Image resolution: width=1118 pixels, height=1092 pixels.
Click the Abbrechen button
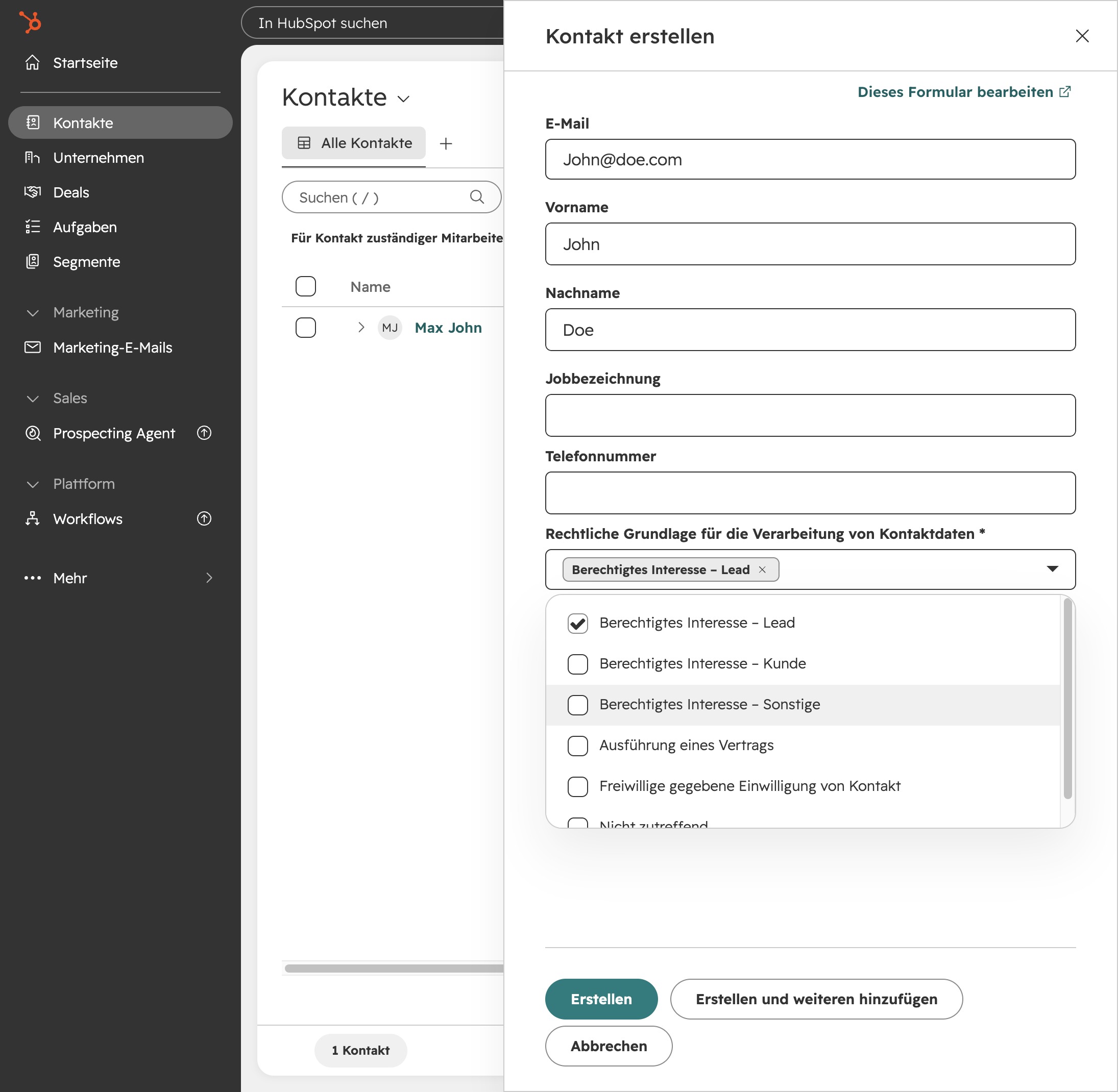(609, 1046)
